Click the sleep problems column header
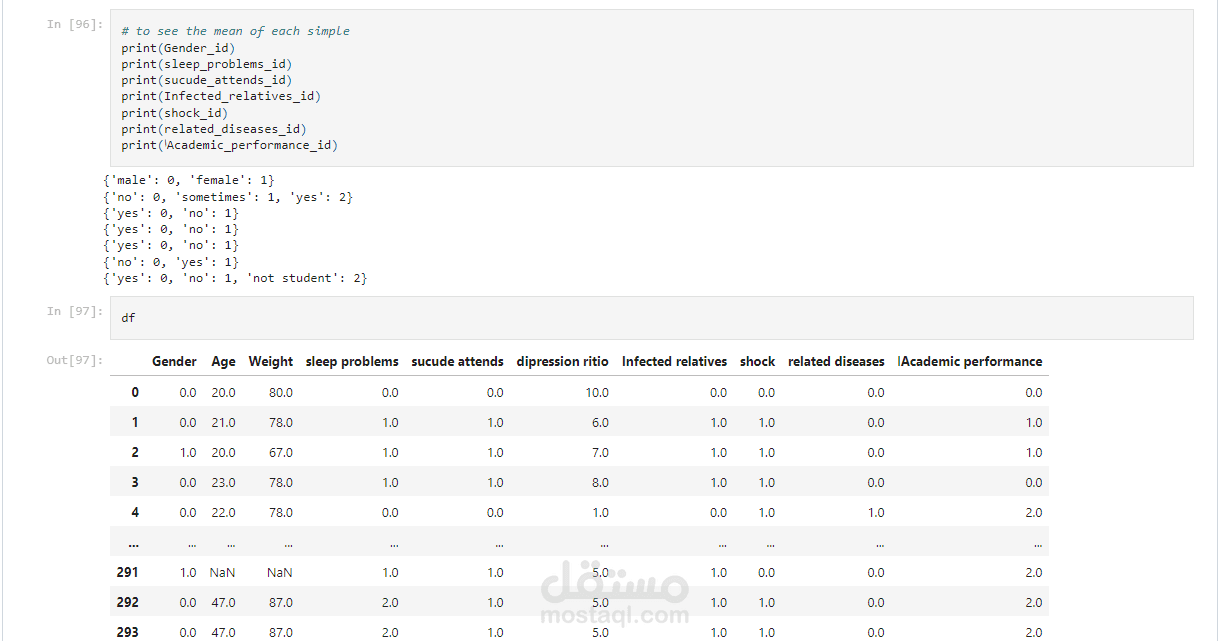Image resolution: width=1231 pixels, height=641 pixels. click(352, 362)
